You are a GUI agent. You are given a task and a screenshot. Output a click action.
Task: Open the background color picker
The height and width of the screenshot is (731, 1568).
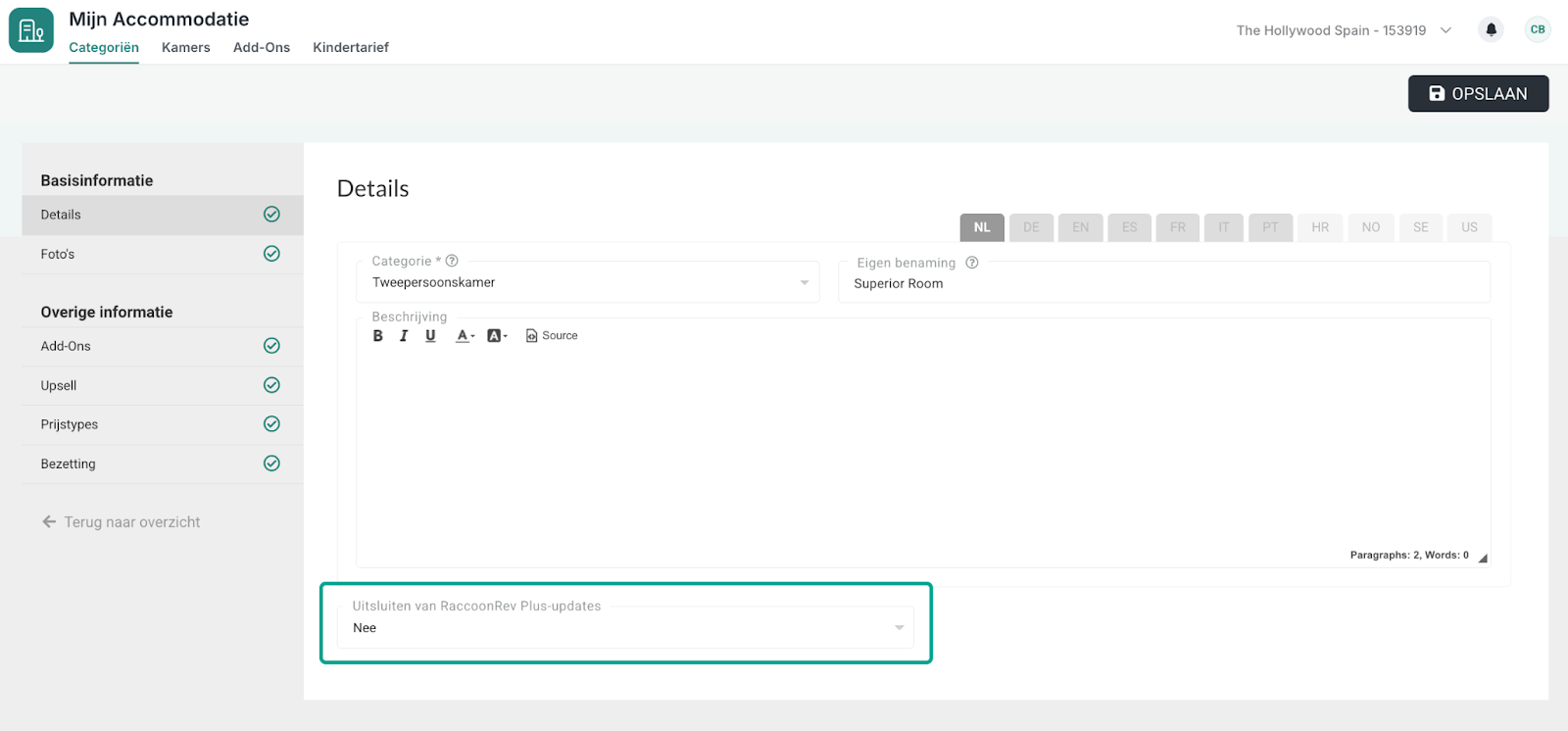[497, 335]
